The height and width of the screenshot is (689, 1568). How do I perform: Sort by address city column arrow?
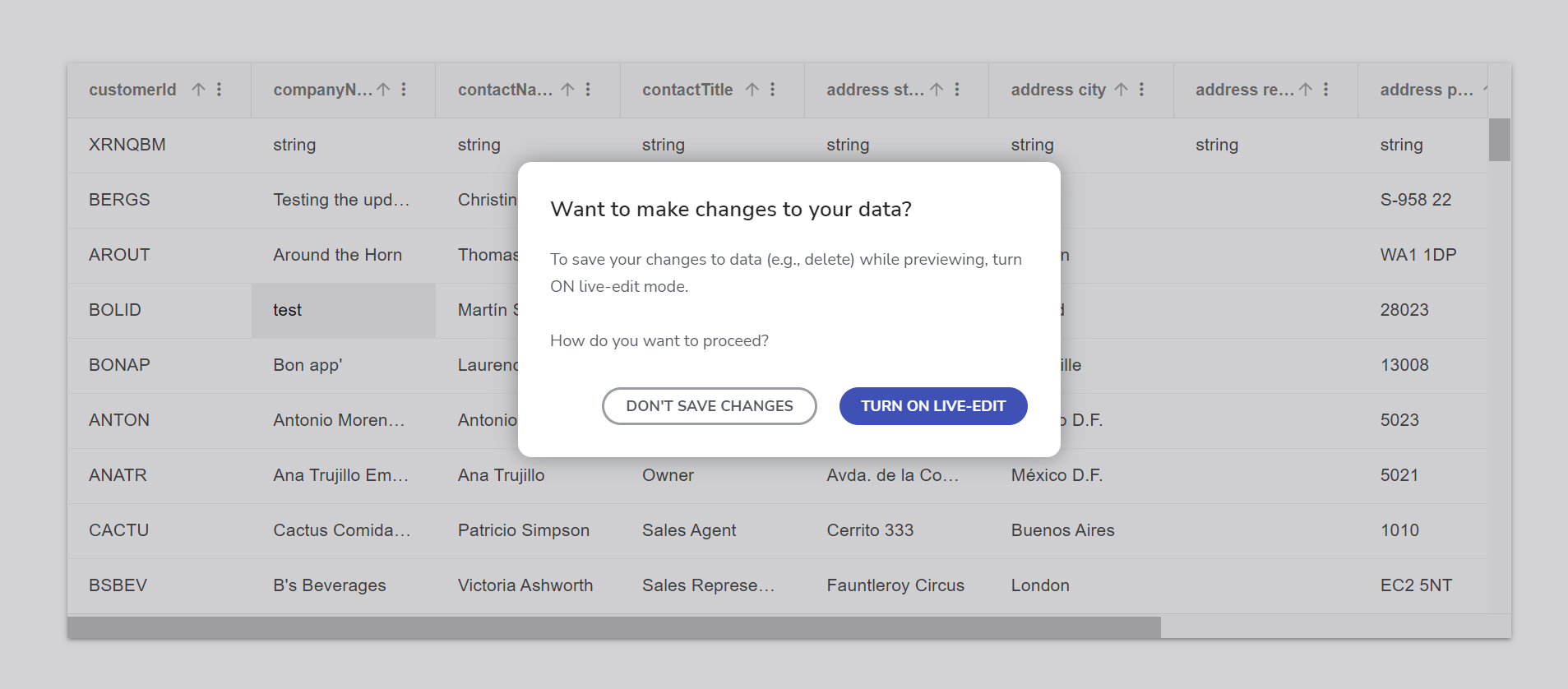click(x=1121, y=90)
